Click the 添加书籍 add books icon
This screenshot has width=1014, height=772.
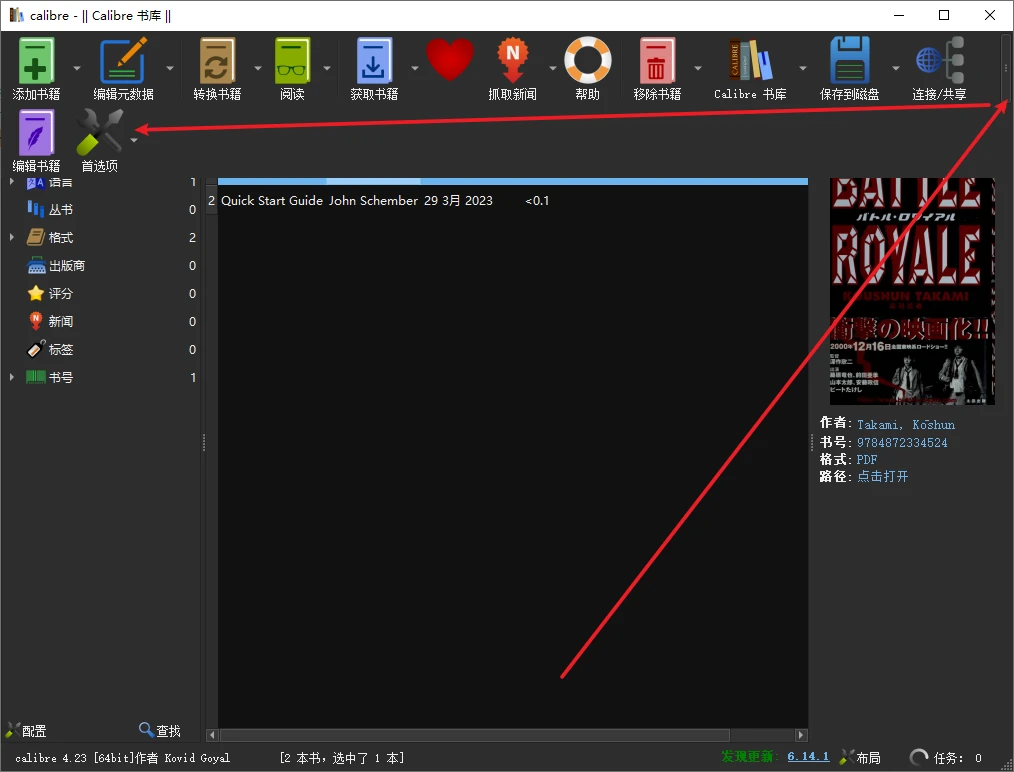tap(36, 60)
